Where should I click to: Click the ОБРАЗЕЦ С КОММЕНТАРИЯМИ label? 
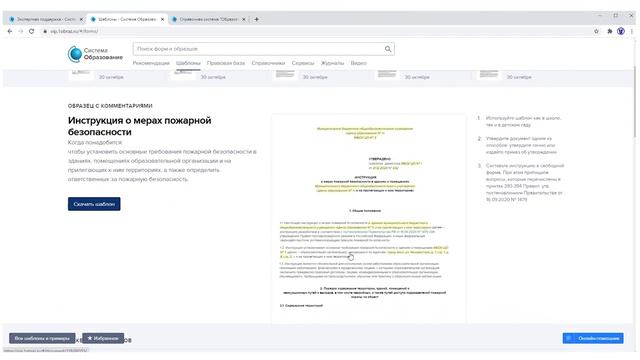[110, 106]
